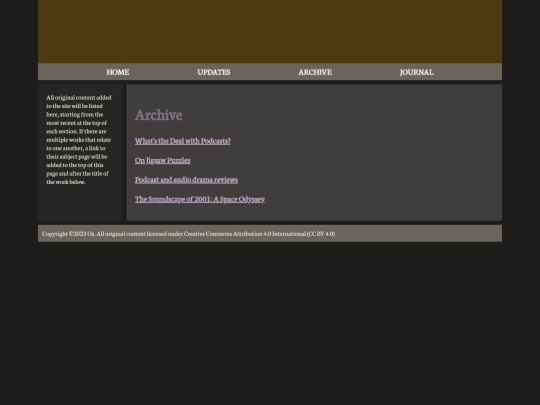Go to the UPDATES page
The width and height of the screenshot is (540, 405).
pyautogui.click(x=214, y=72)
